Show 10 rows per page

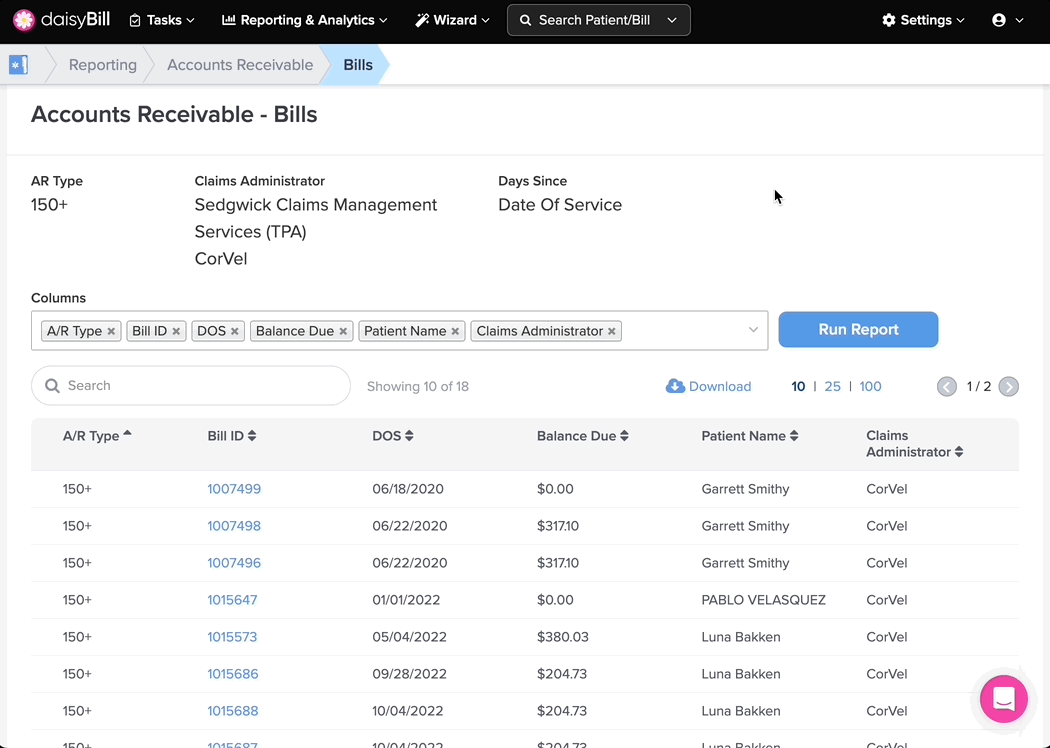pyautogui.click(x=798, y=386)
